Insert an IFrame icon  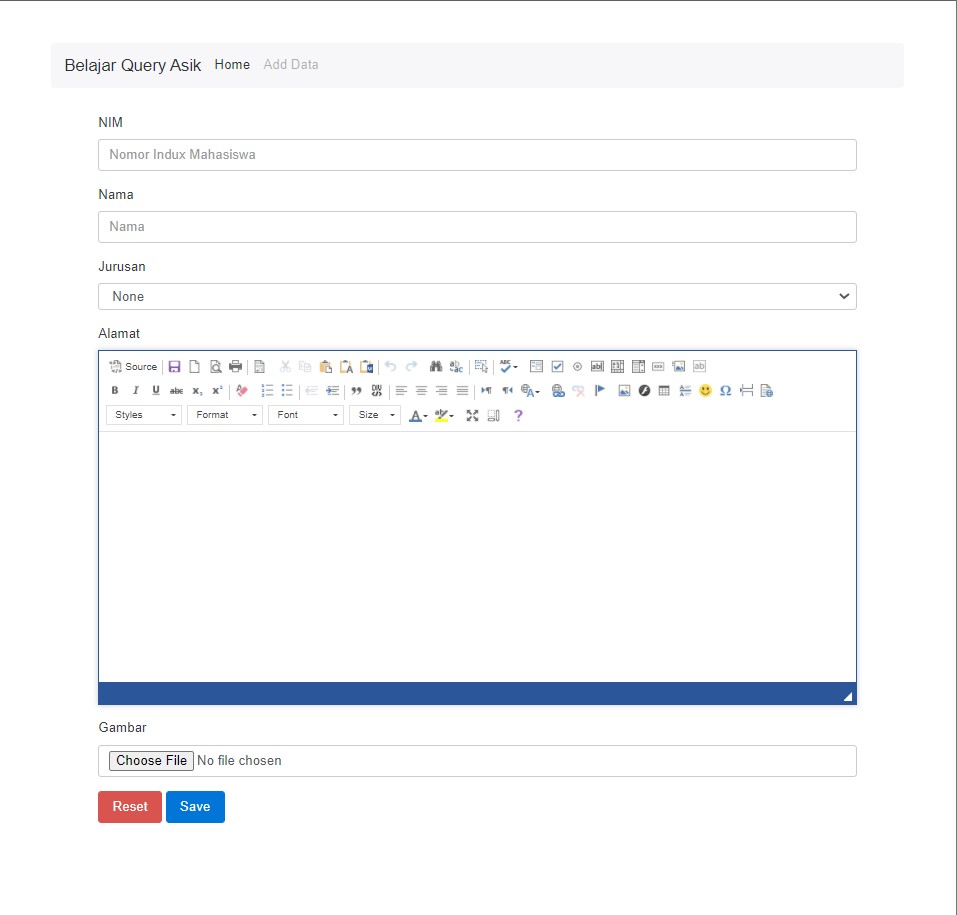coord(767,391)
